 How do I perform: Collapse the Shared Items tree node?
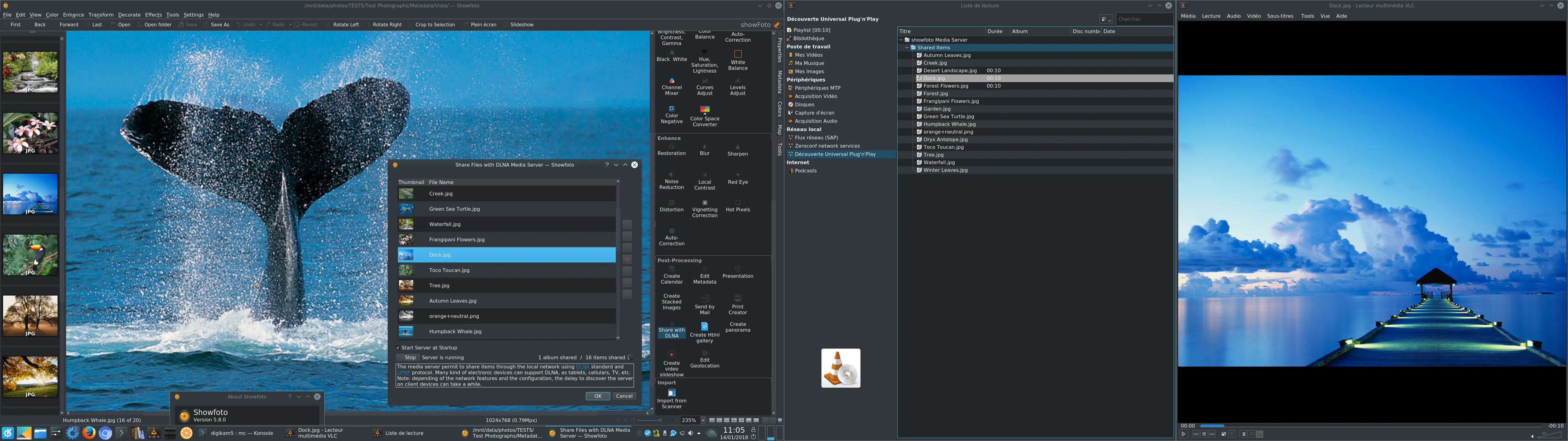click(907, 47)
